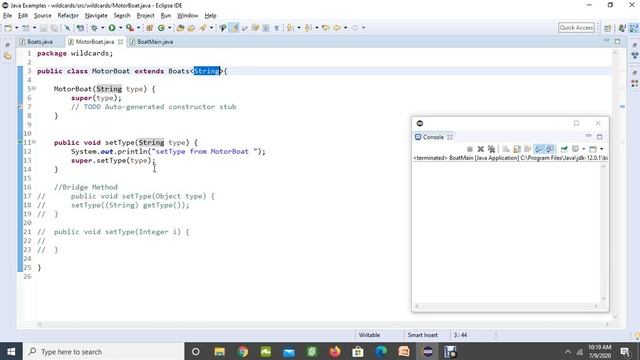Toggle Word Wrap toolbar button

244,28
